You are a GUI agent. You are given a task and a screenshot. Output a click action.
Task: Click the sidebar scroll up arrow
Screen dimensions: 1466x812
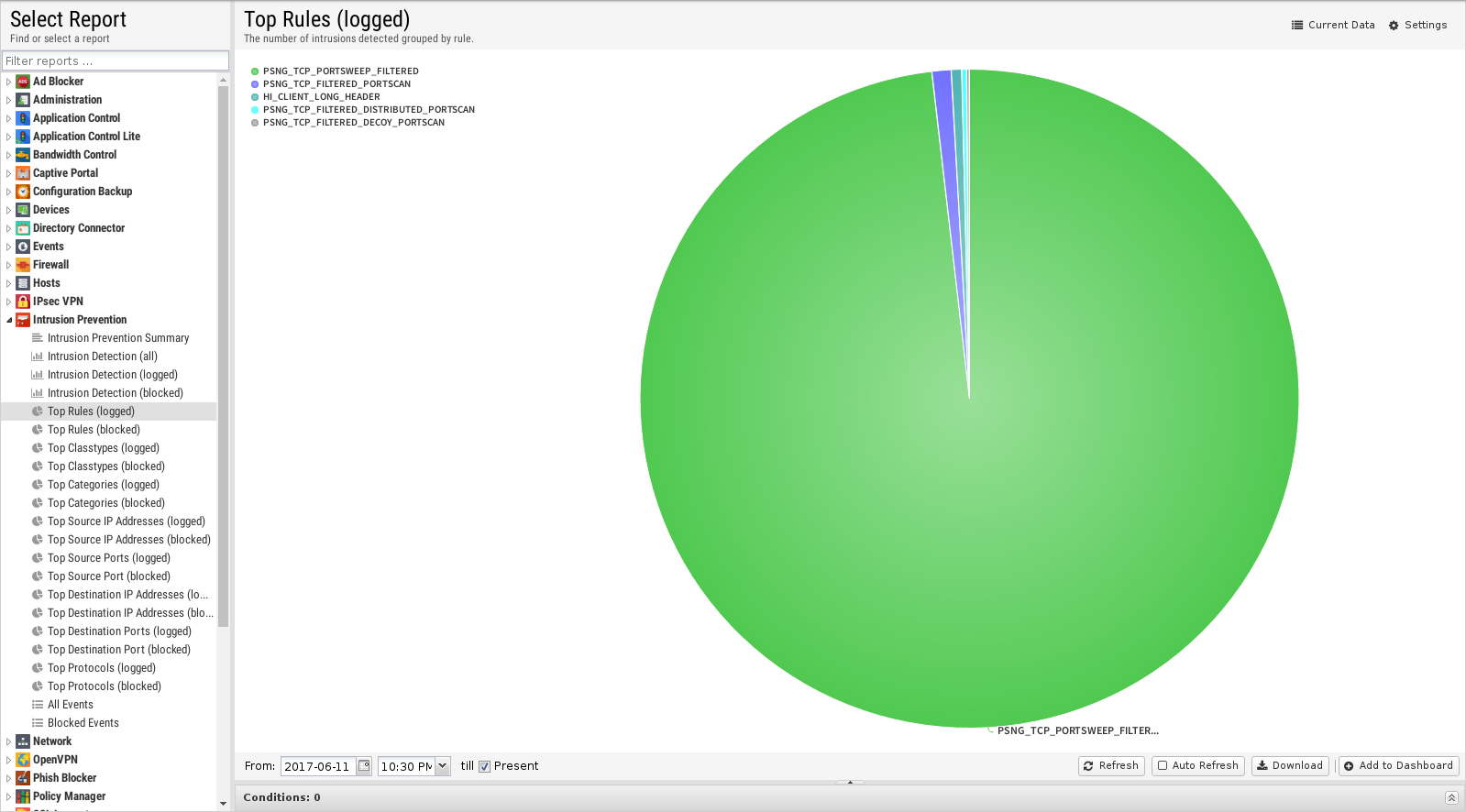pyautogui.click(x=223, y=81)
